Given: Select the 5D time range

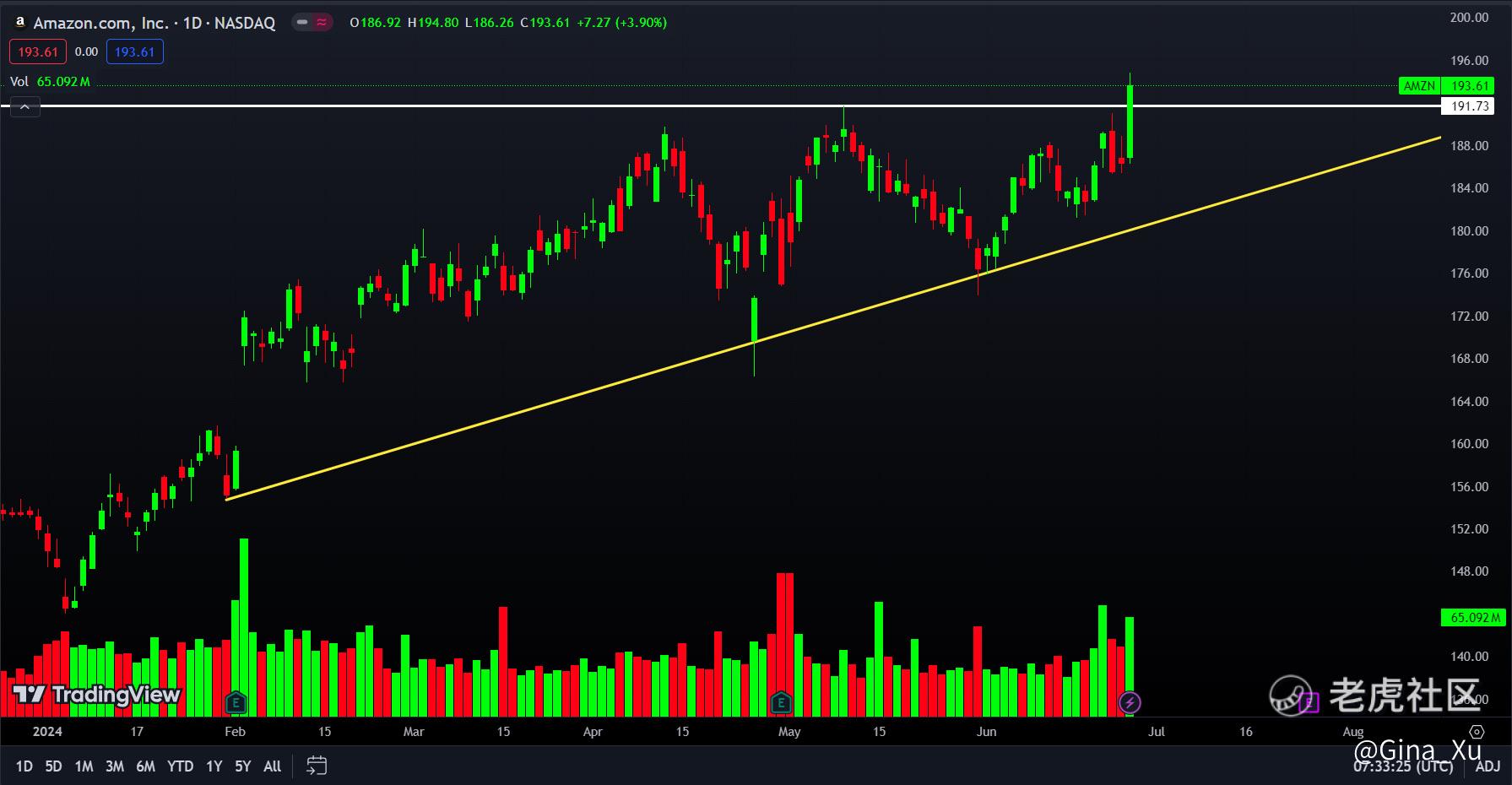Looking at the screenshot, I should 53,766.
